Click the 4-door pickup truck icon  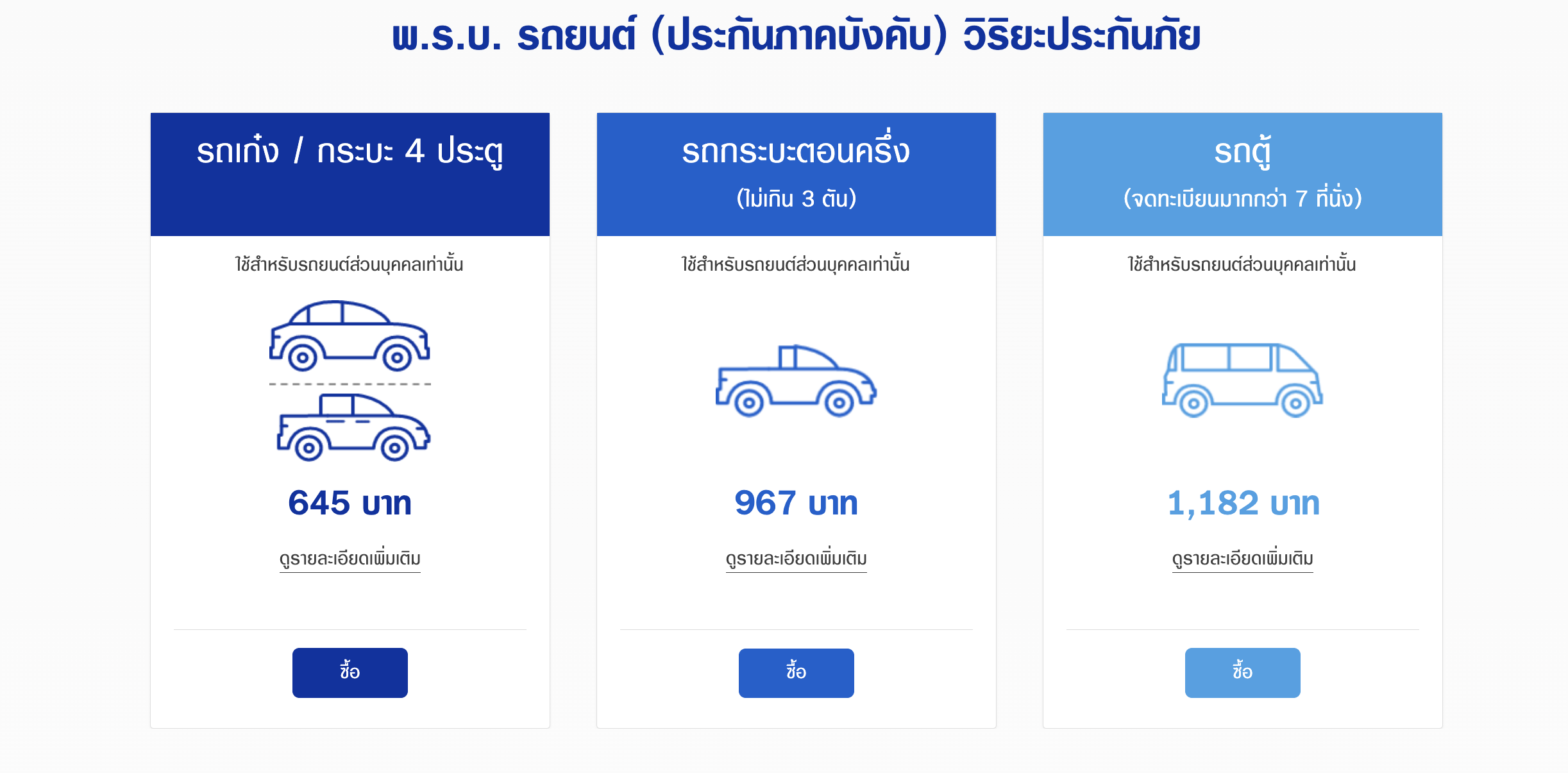point(353,427)
